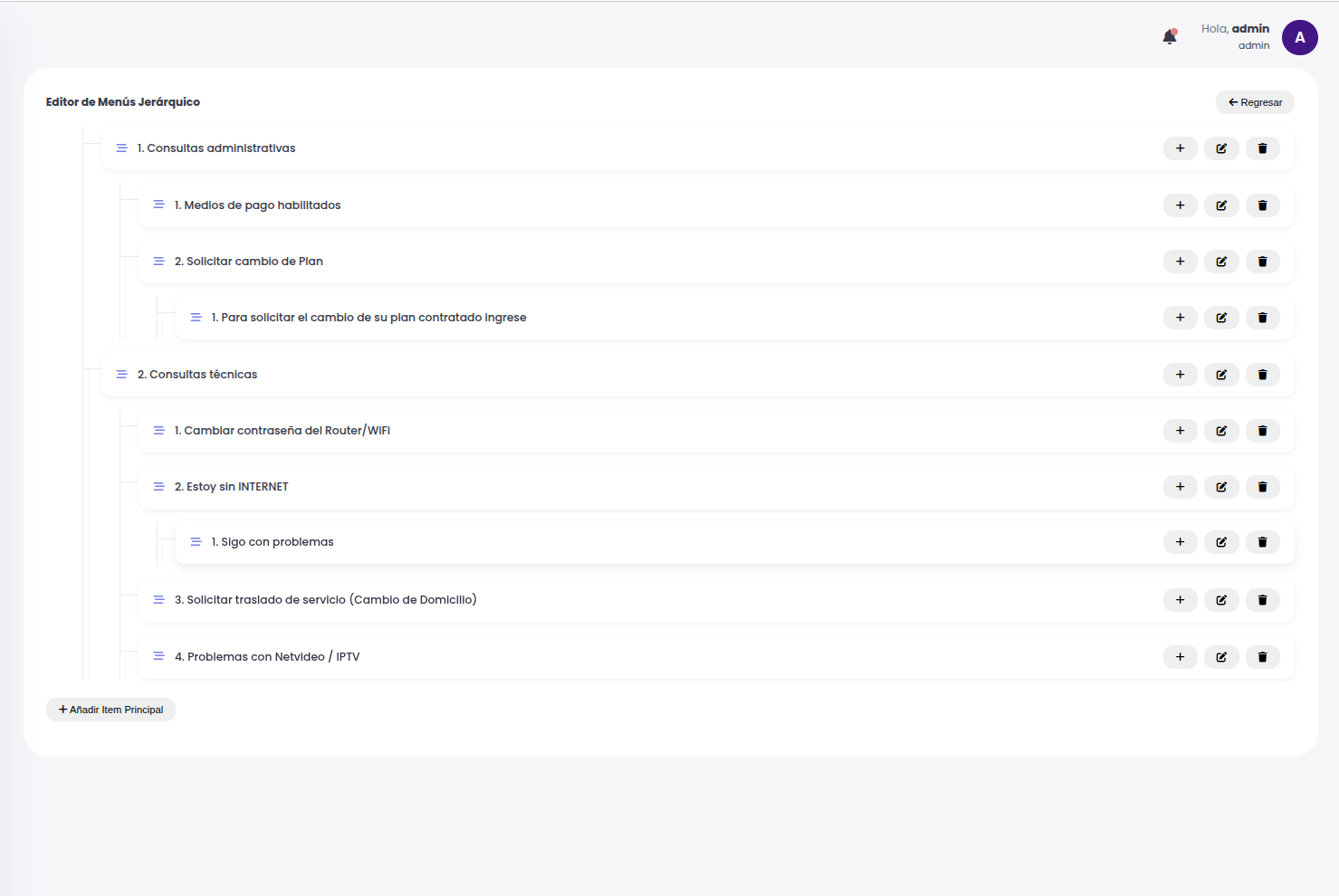Edit the Consultas técnicas item
This screenshot has height=896, width=1339.
pos(1220,375)
